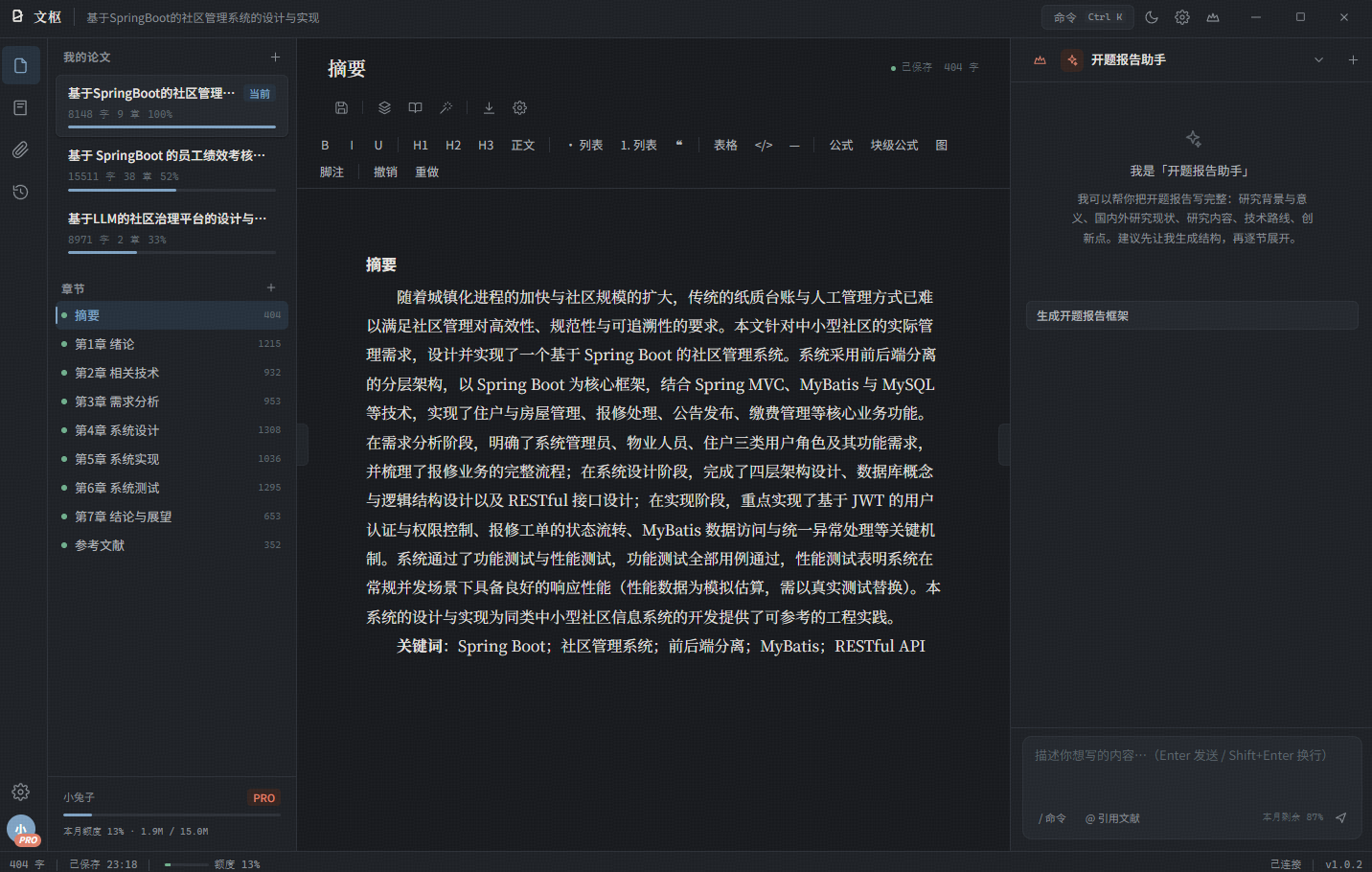The width and height of the screenshot is (1372, 872).
Task: Open chapter 第6章 系统测试
Action: (171, 488)
